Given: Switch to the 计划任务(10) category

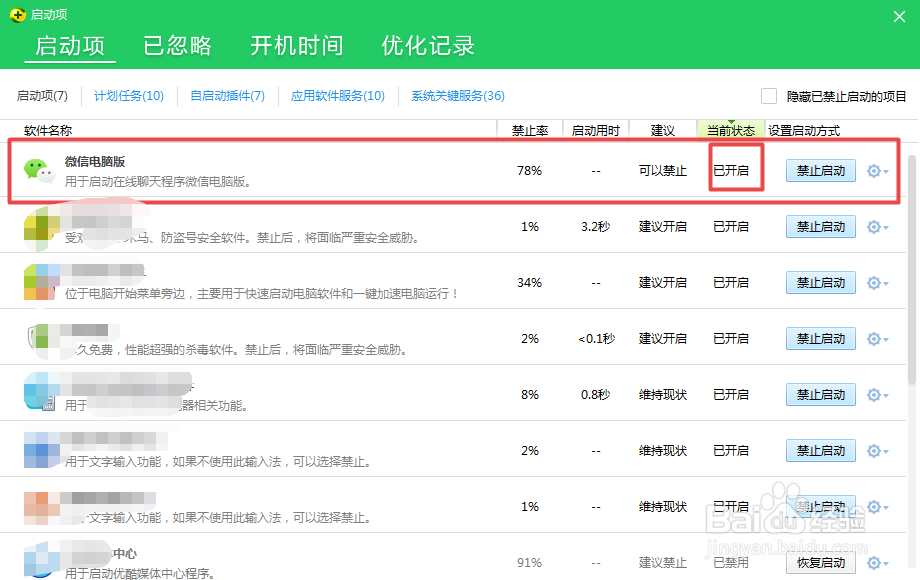Looking at the screenshot, I should click(x=130, y=96).
